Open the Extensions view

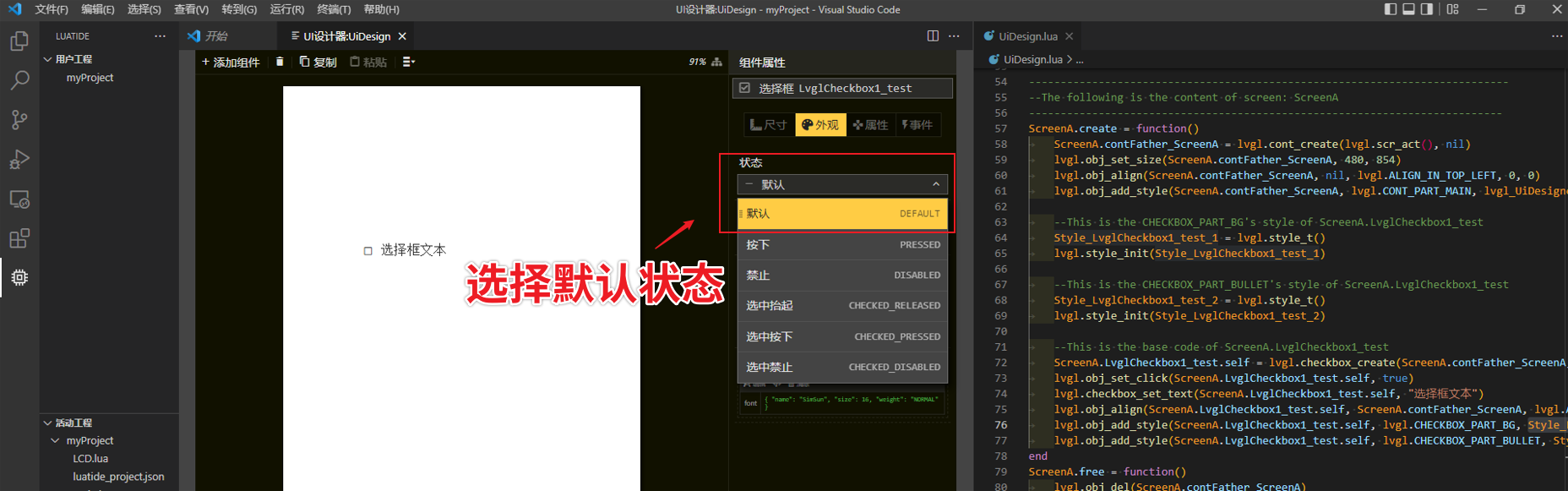(19, 237)
